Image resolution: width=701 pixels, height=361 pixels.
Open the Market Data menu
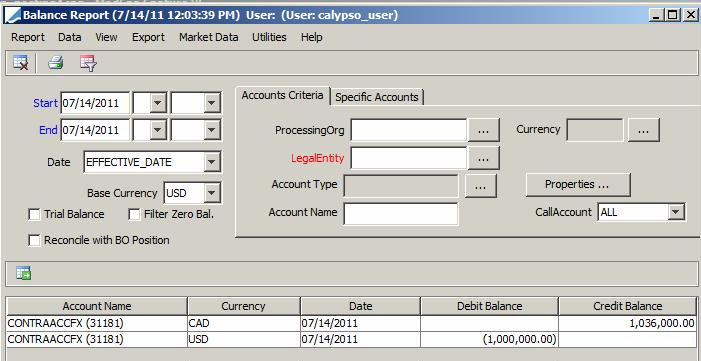tap(208, 37)
